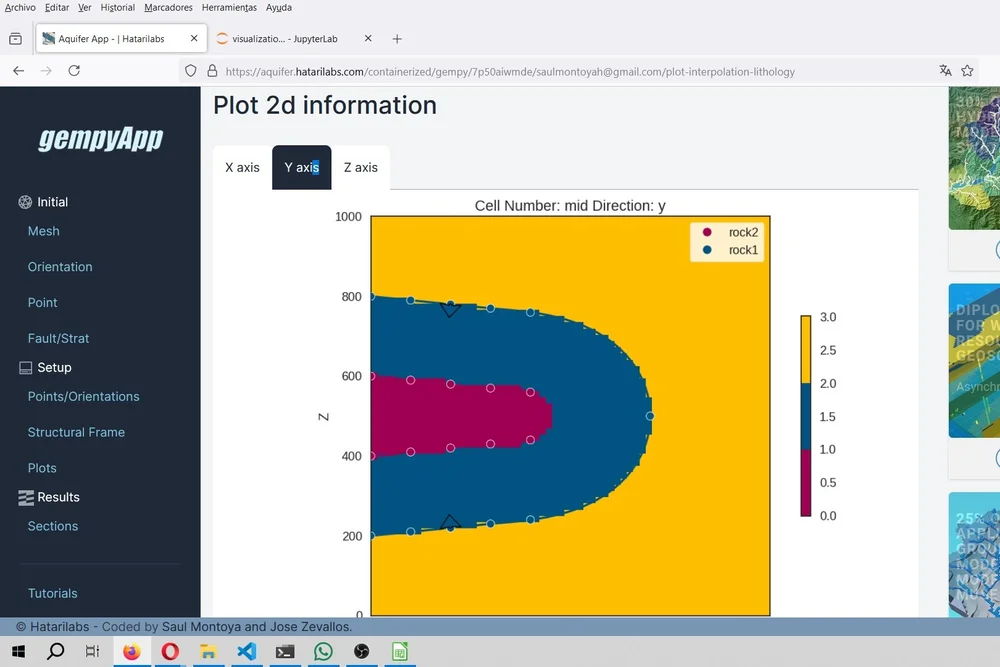This screenshot has width=1000, height=667.
Task: Click the Structural Frame link
Action: 74,431
